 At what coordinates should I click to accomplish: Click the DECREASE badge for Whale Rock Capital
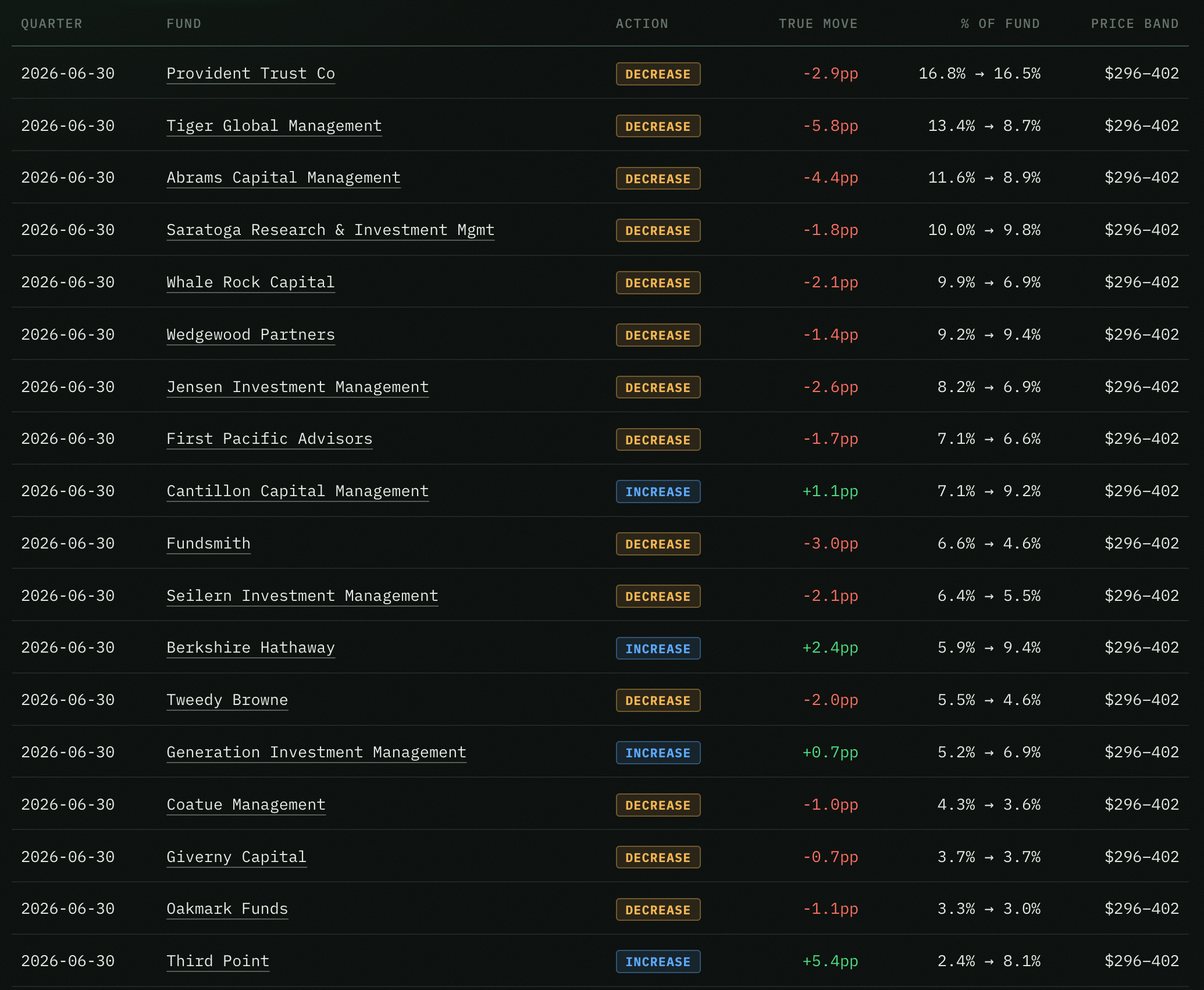click(x=658, y=283)
